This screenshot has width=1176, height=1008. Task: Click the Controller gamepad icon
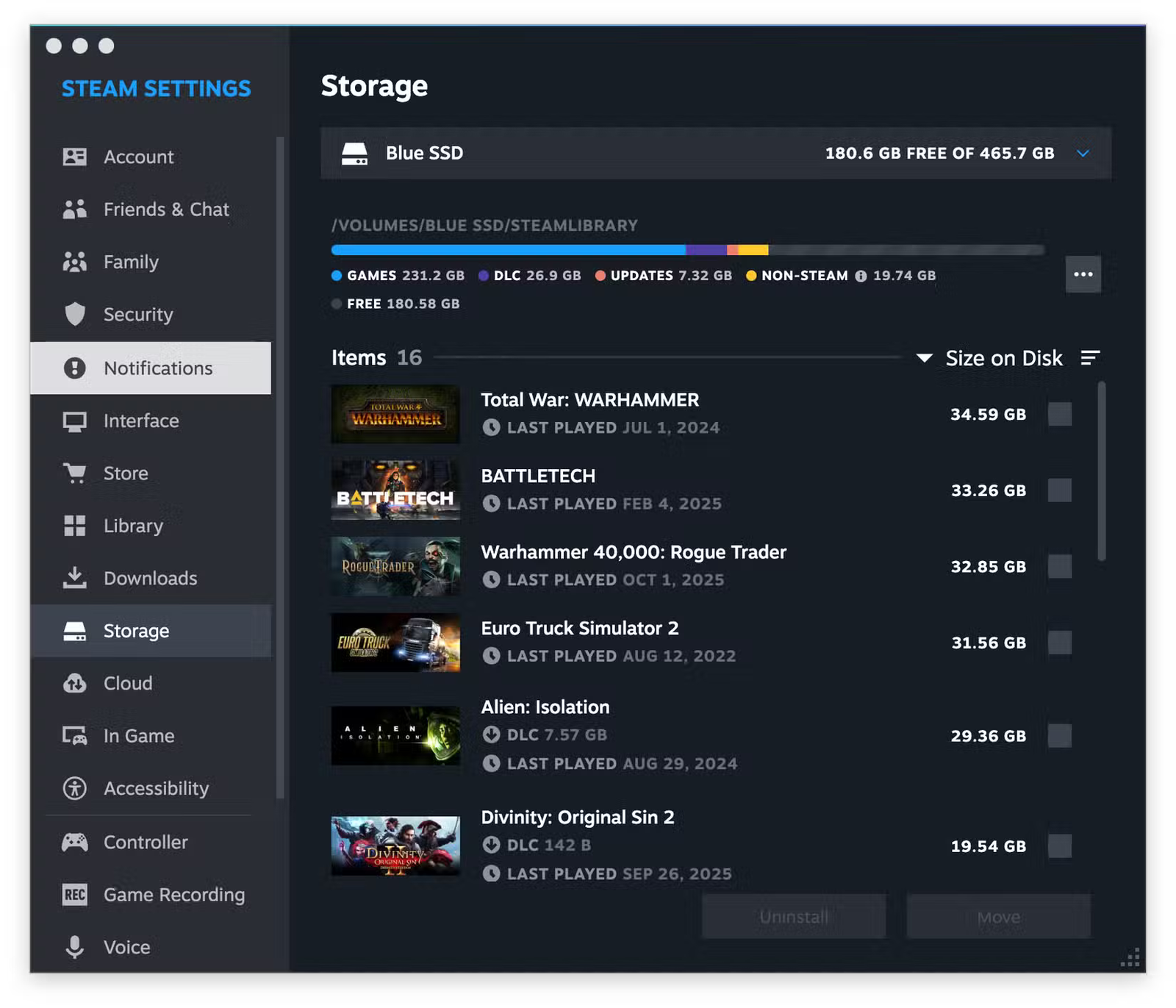74,842
